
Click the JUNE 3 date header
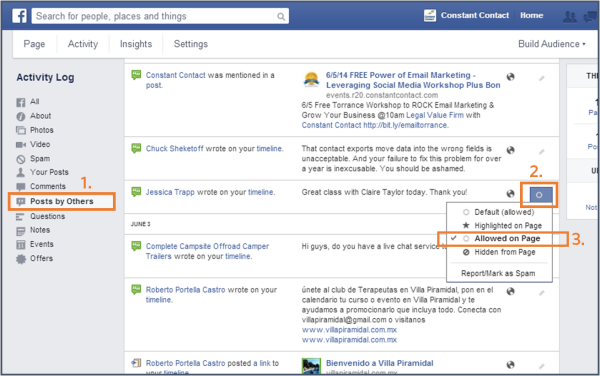pos(140,224)
